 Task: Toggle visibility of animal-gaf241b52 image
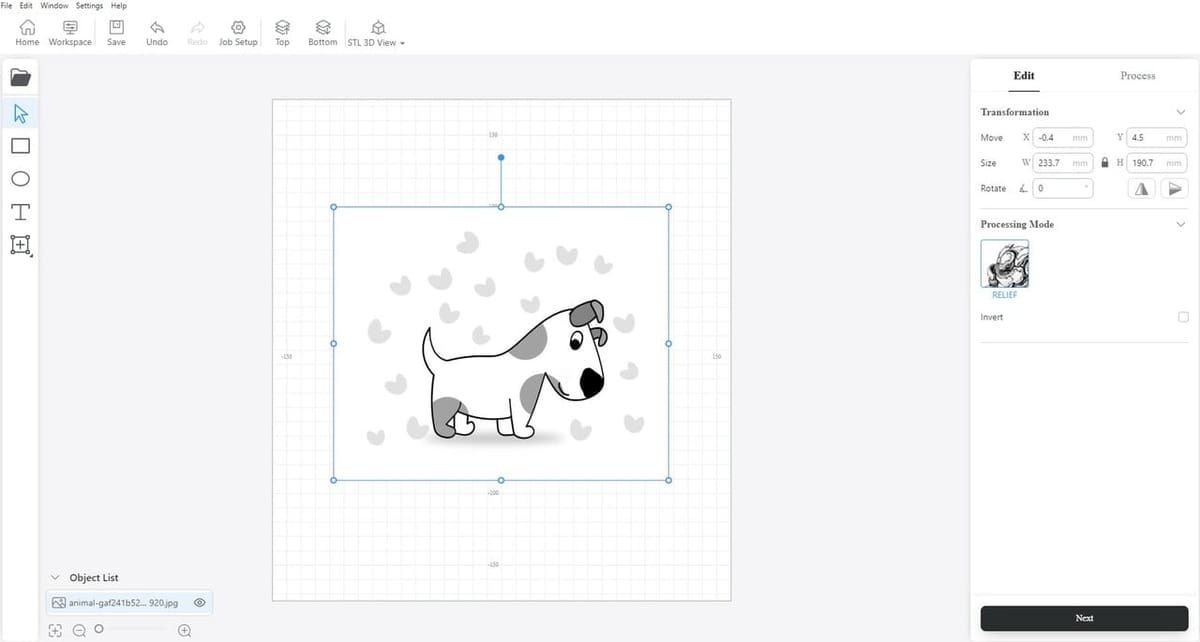[199, 603]
